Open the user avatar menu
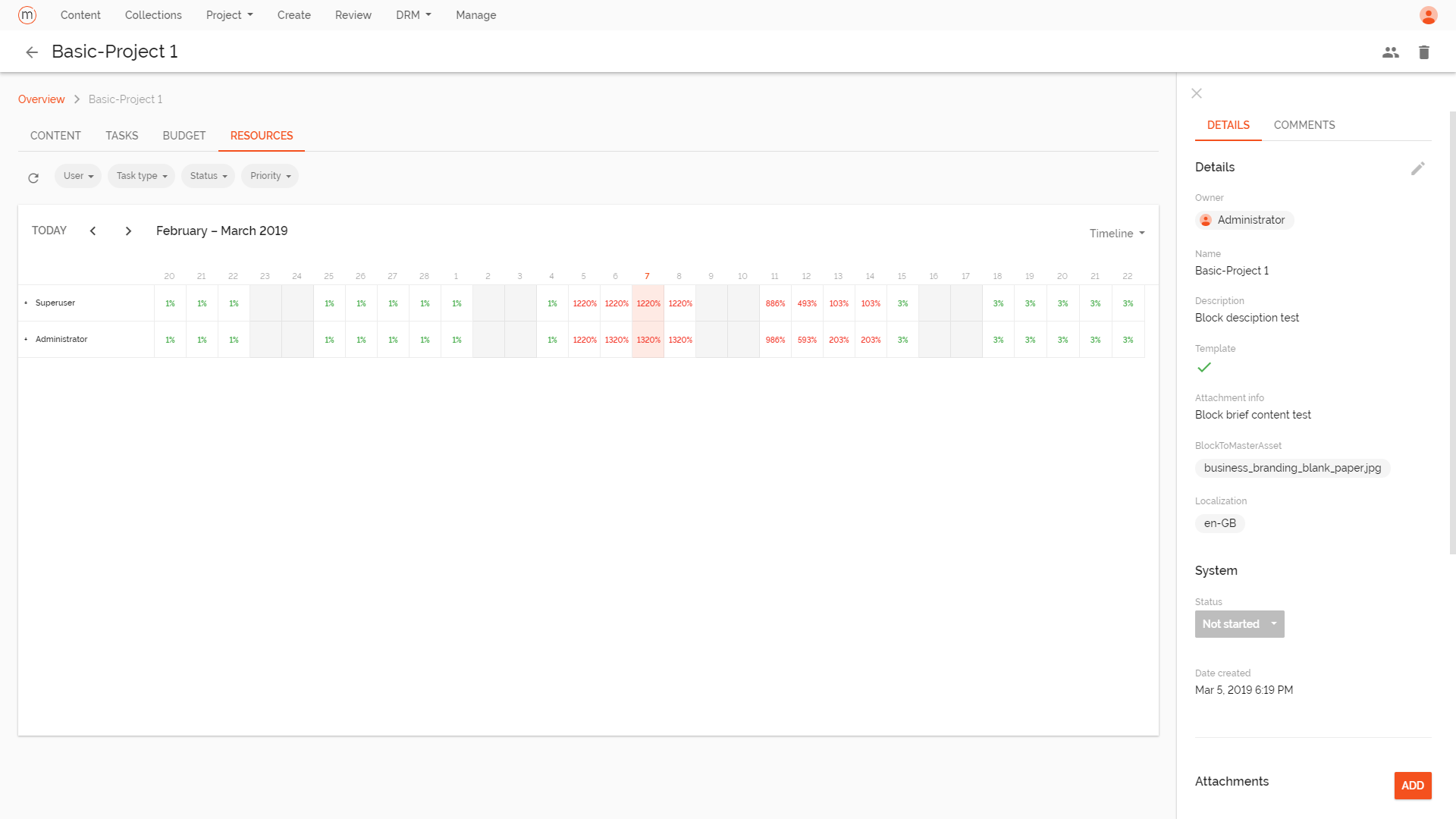Viewport: 1456px width, 819px height. (1428, 15)
